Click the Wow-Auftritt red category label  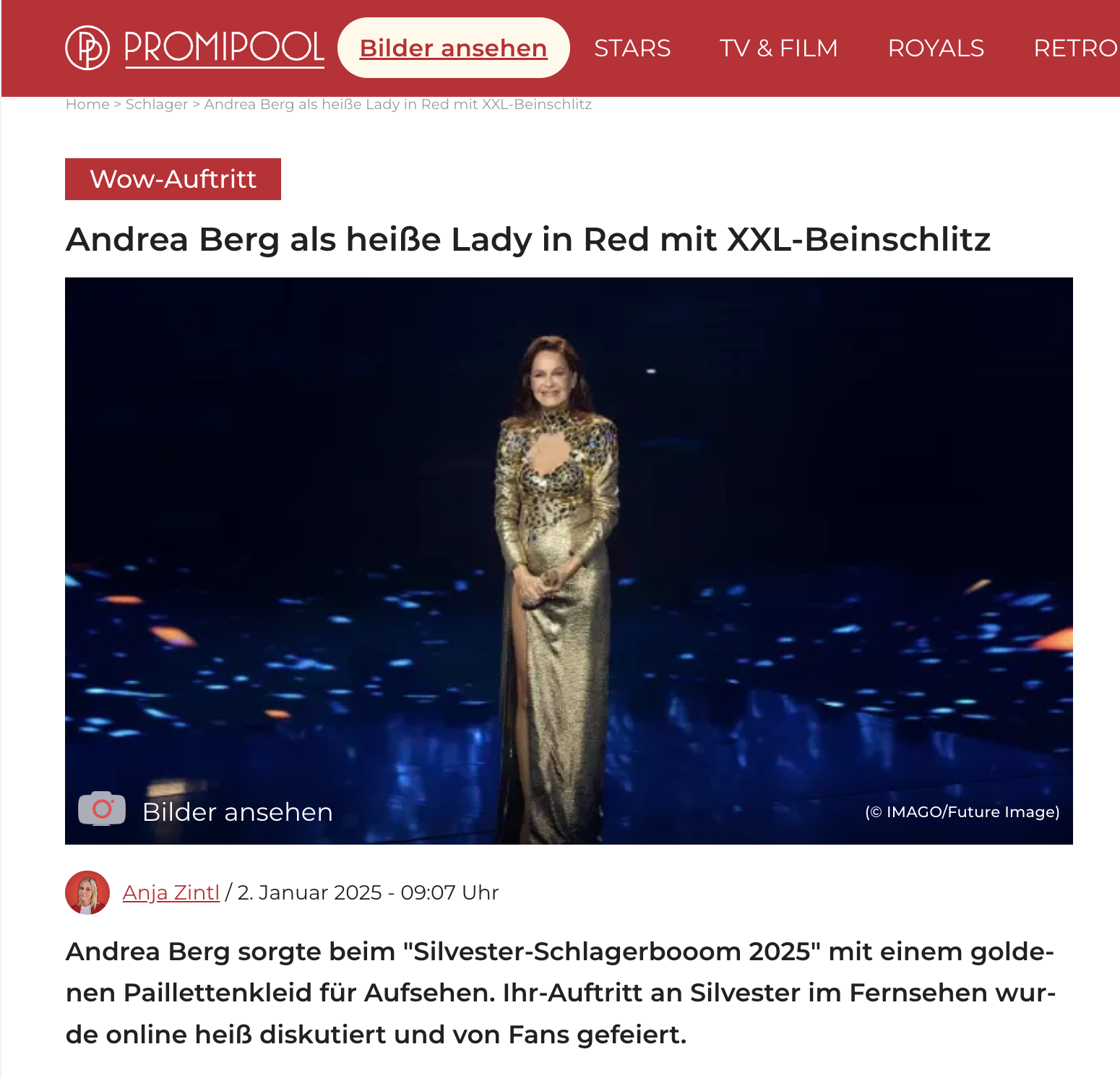coord(173,179)
